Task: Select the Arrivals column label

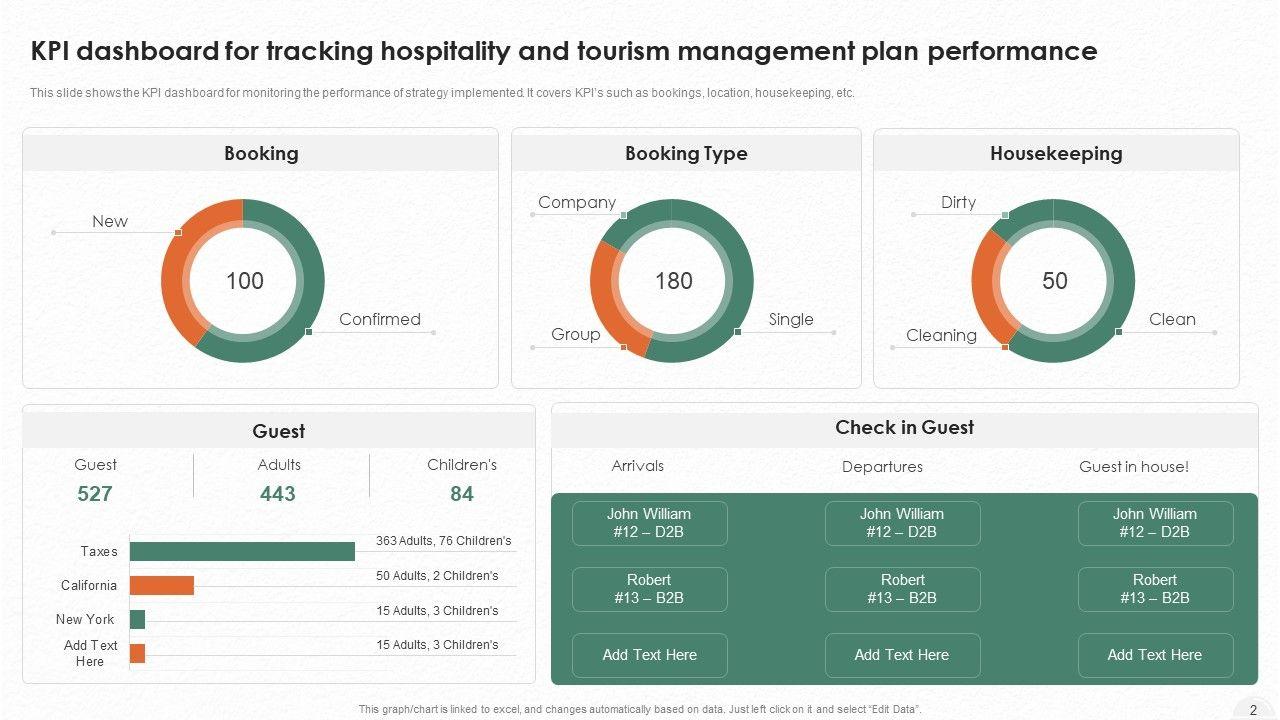Action: [637, 466]
